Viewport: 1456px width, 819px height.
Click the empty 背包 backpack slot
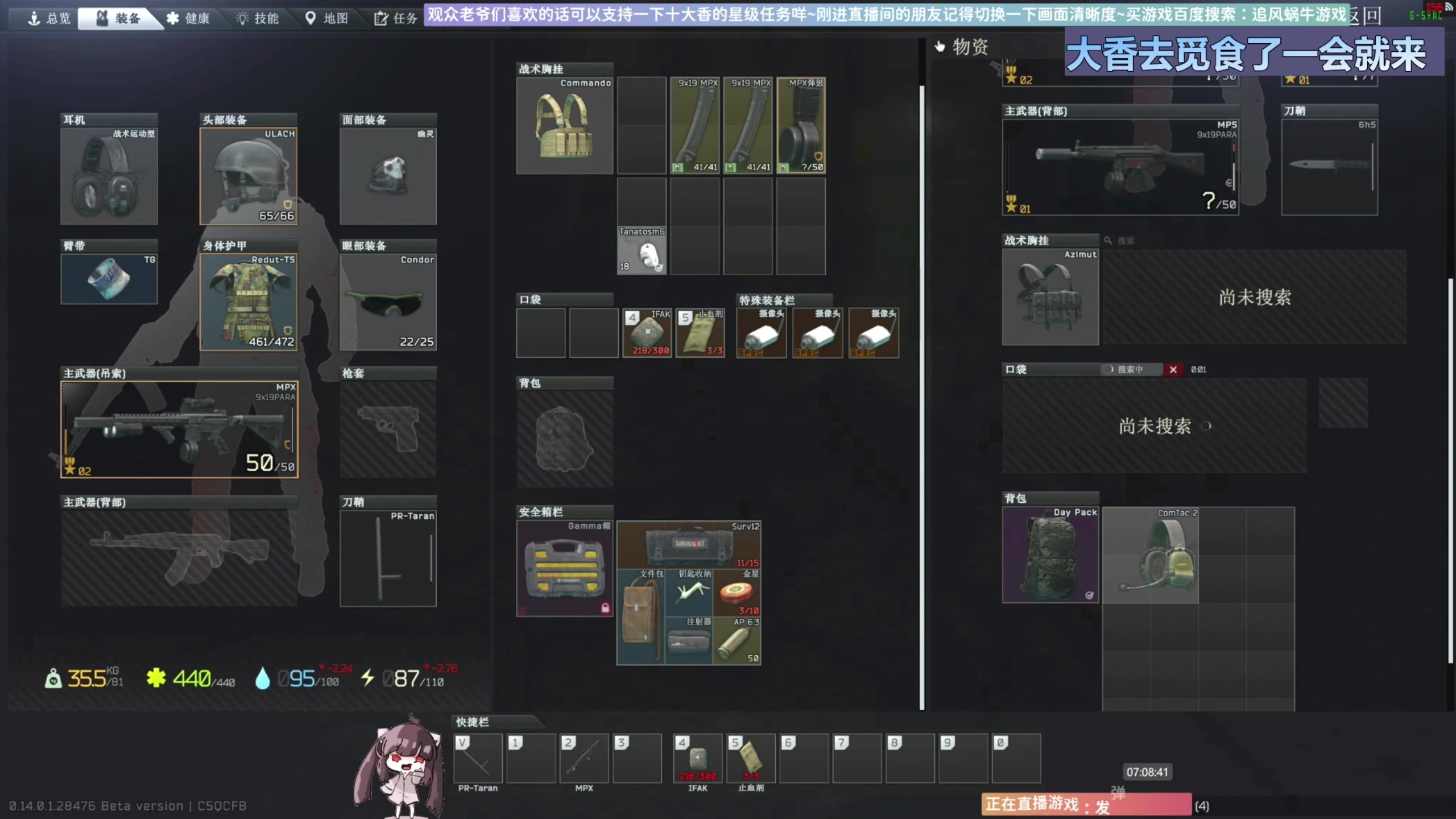(x=565, y=439)
